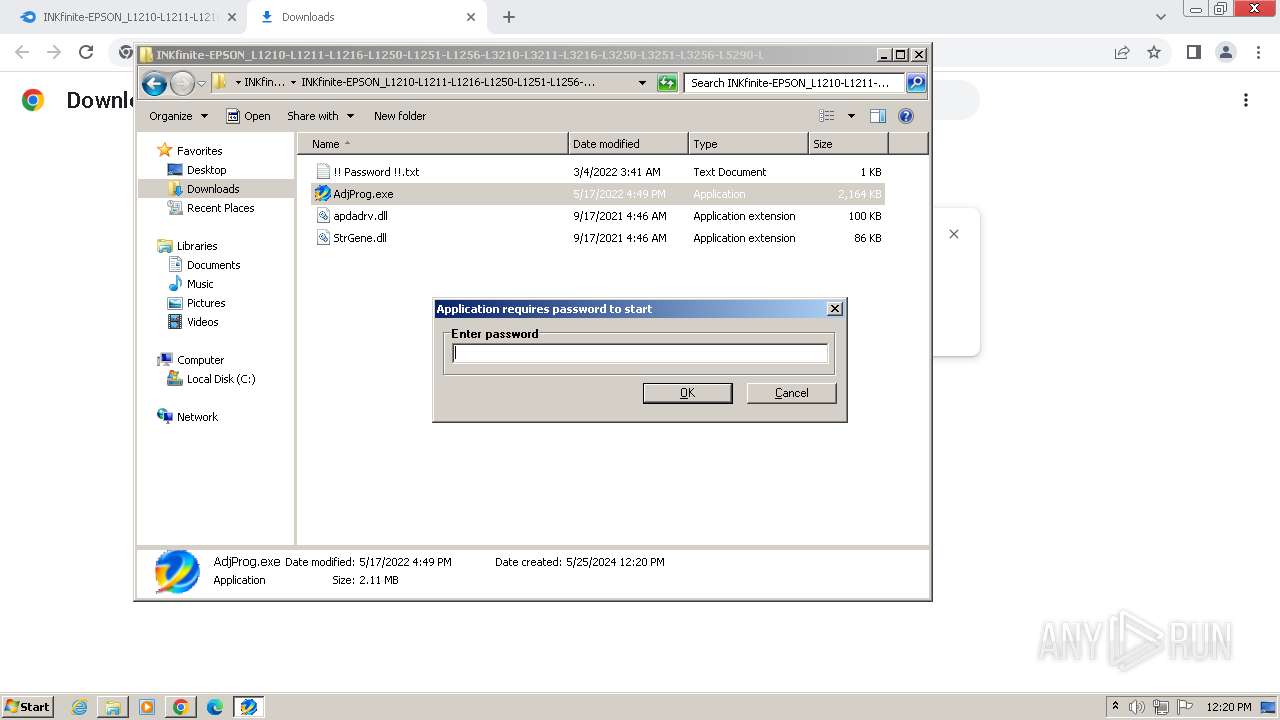This screenshot has height=720, width=1280.
Task: Open Chrome's three-dot main menu
Action: point(1258,52)
